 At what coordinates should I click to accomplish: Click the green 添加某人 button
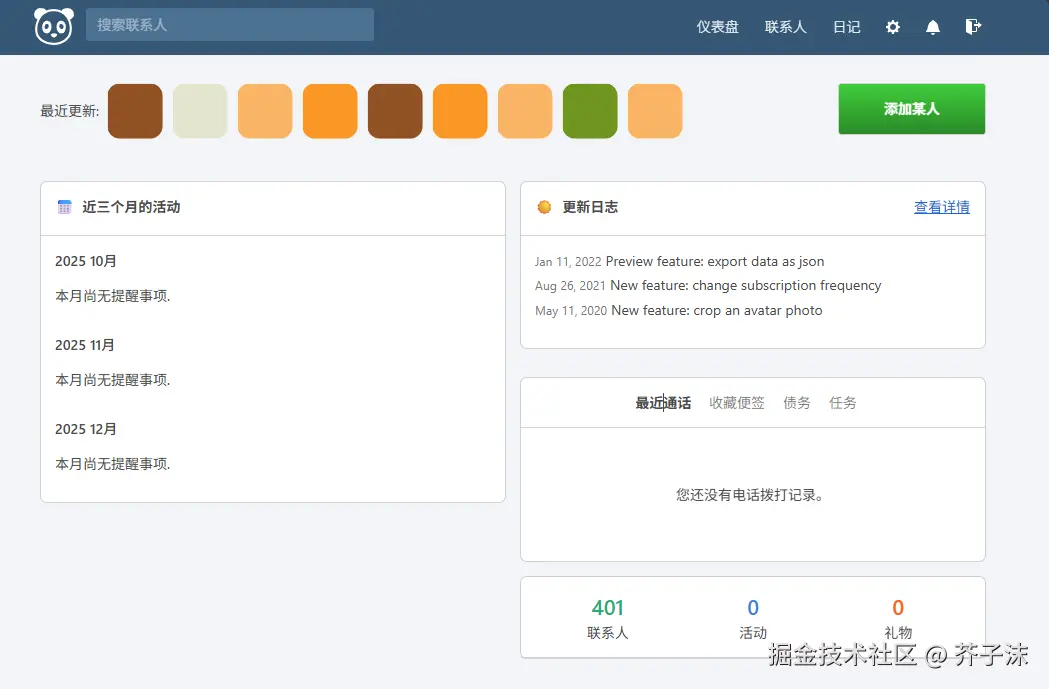(911, 109)
